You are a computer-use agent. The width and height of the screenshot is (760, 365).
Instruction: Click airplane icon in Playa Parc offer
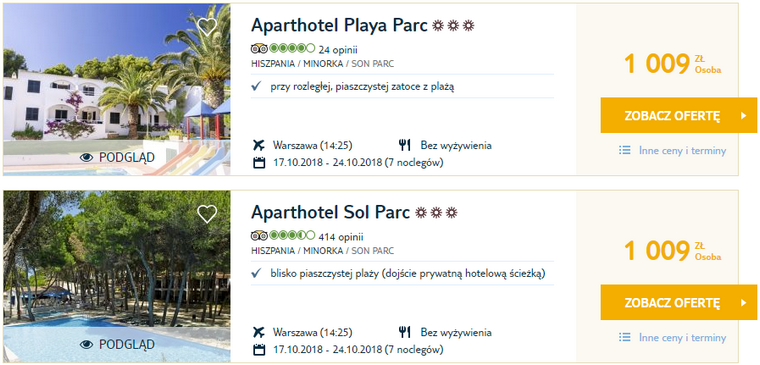(259, 145)
